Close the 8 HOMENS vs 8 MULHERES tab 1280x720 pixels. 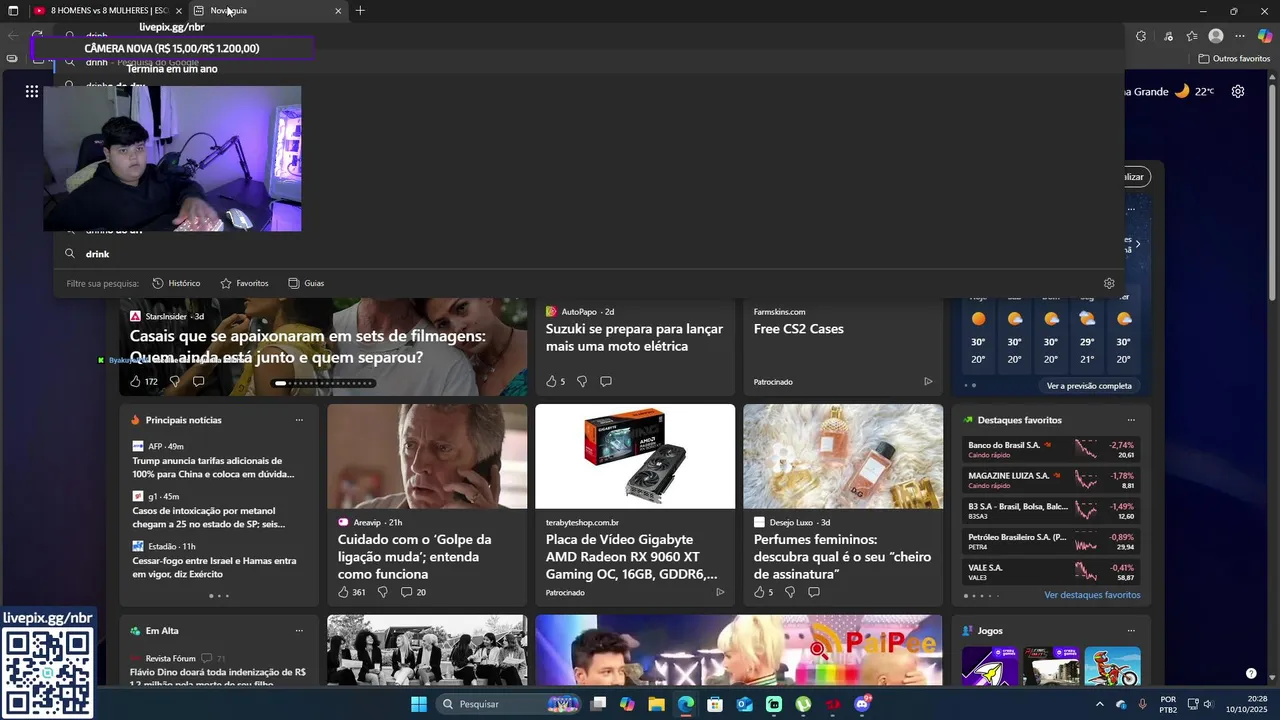click(x=178, y=11)
